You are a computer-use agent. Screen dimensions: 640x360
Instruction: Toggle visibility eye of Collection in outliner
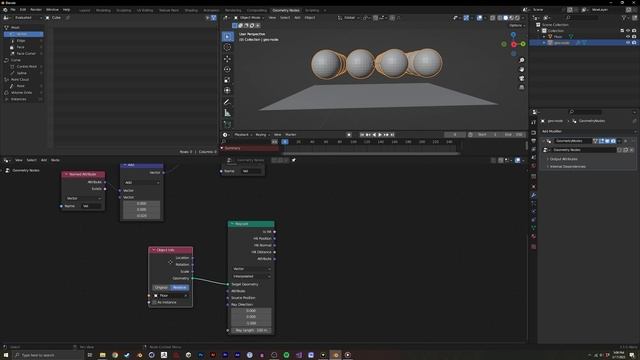click(x=628, y=31)
